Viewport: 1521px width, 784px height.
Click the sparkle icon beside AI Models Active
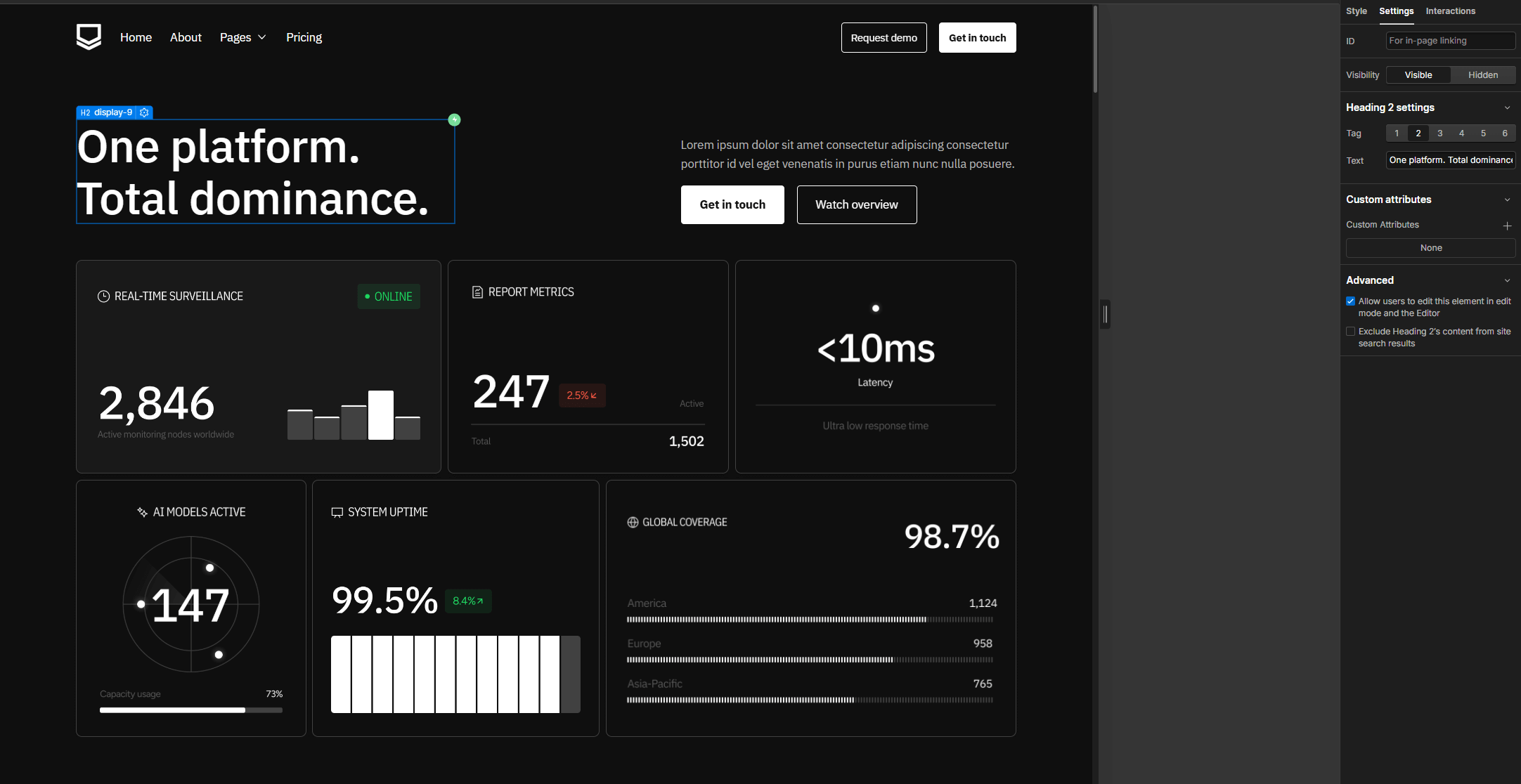point(143,512)
